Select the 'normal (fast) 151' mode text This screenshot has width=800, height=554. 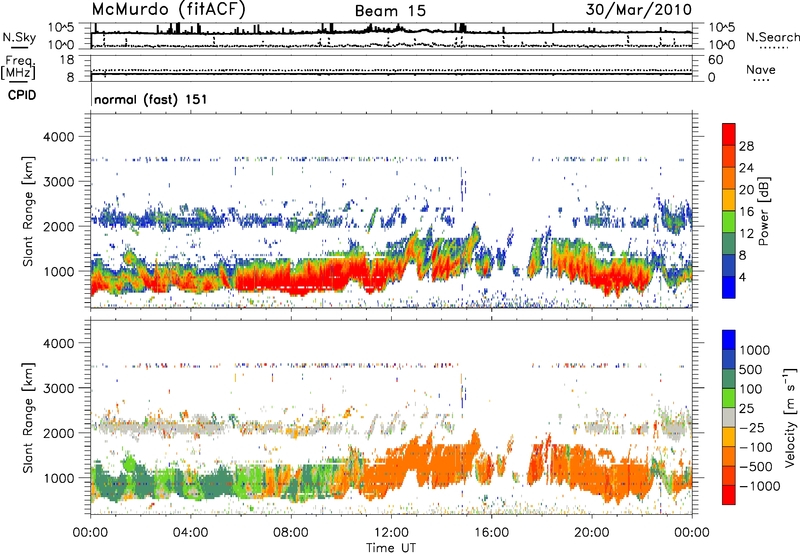(151, 99)
